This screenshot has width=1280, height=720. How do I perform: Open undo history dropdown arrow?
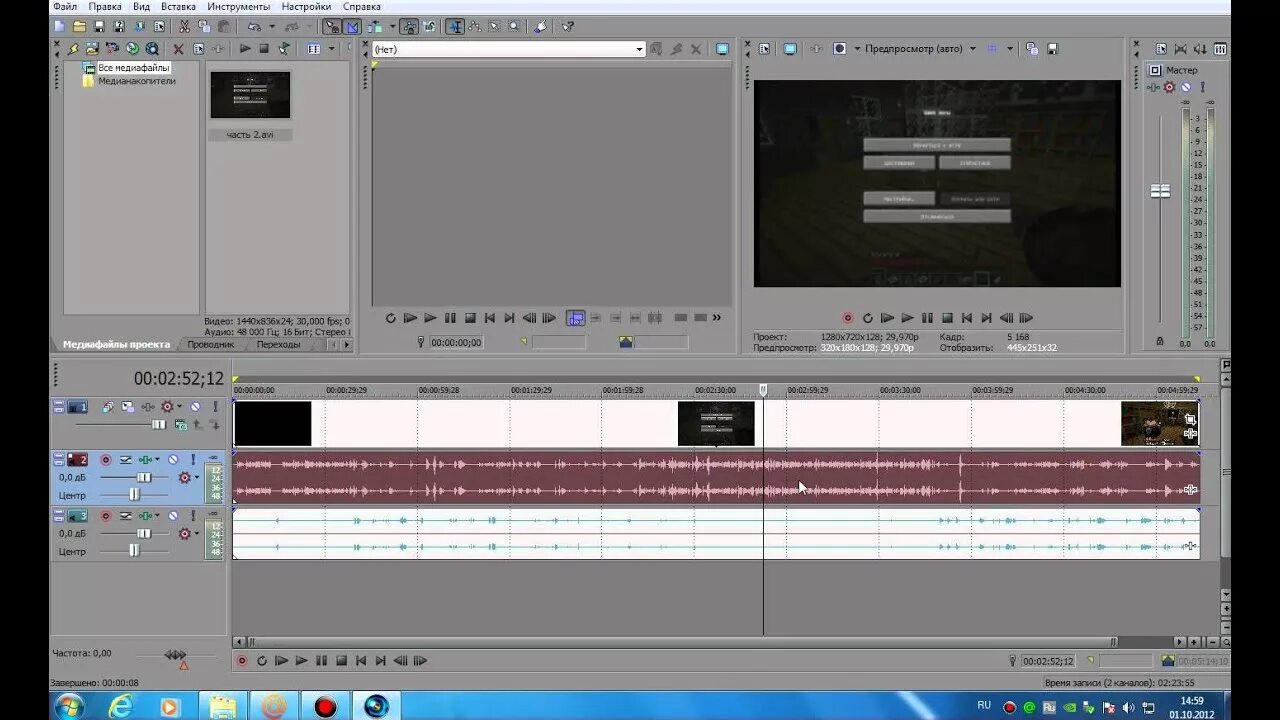click(x=272, y=26)
